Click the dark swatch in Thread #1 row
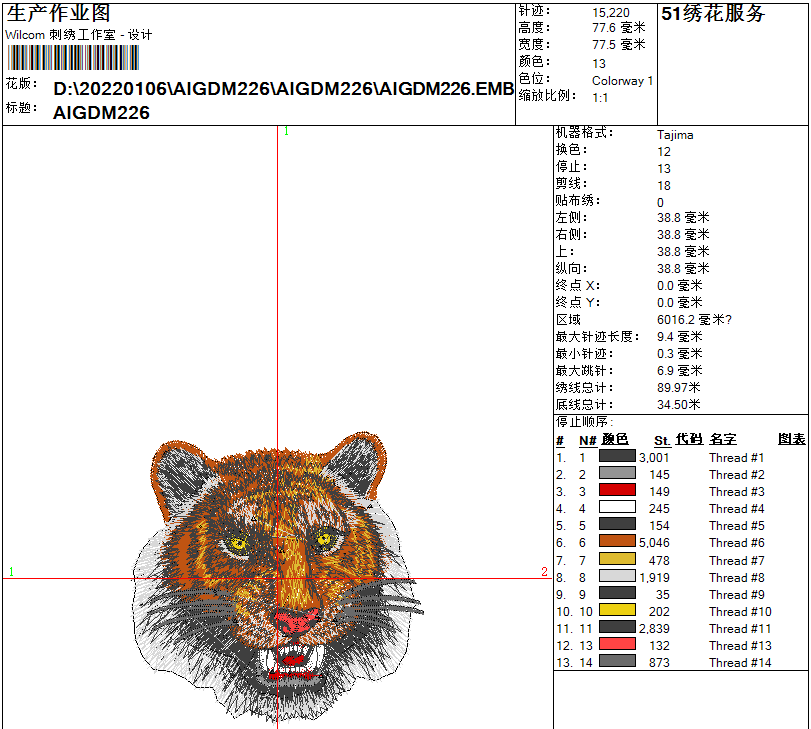The height and width of the screenshot is (729, 811). pos(617,457)
